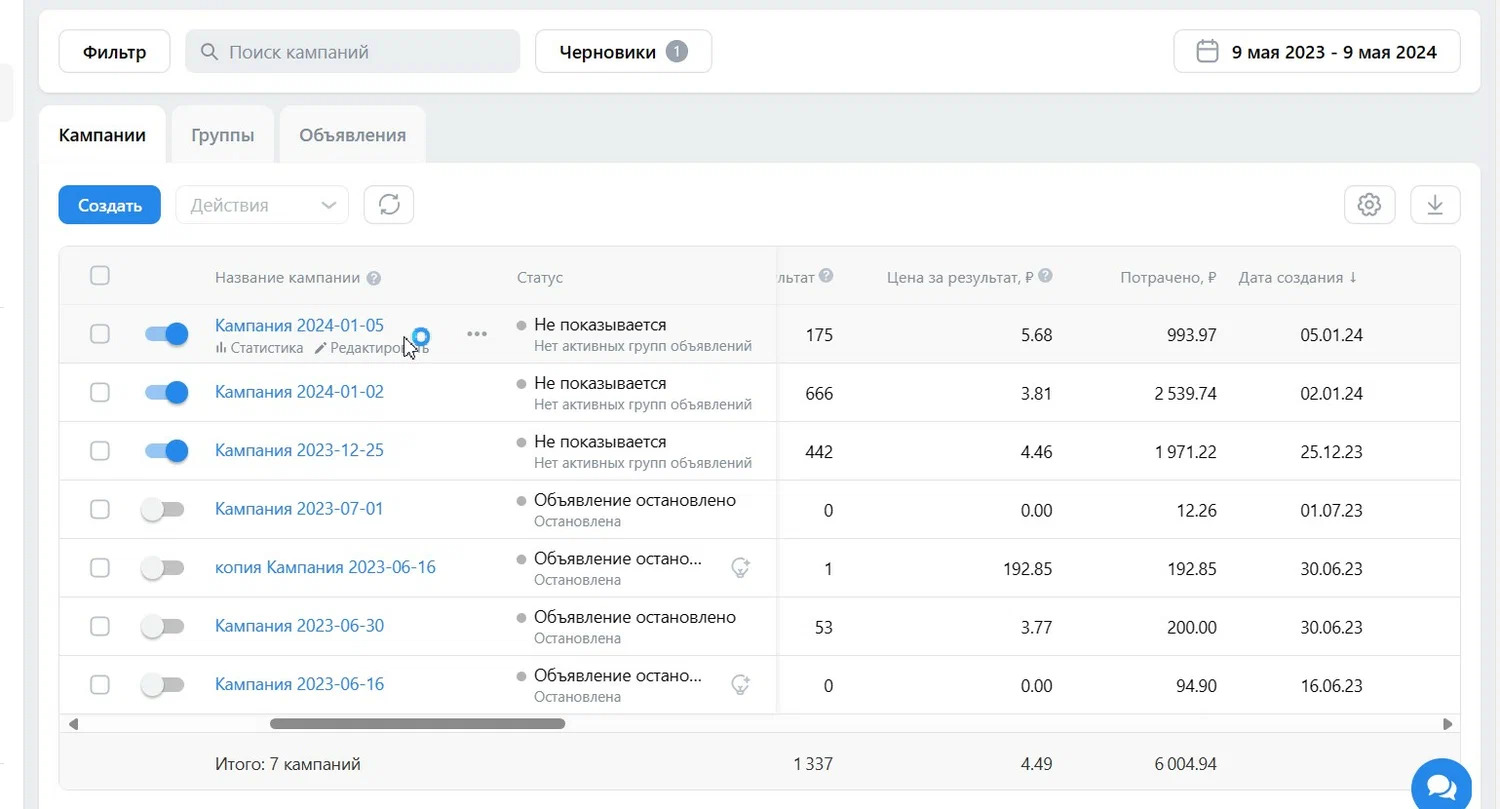Click the magnifier icon in search field
The width and height of the screenshot is (1500, 809).
[209, 52]
